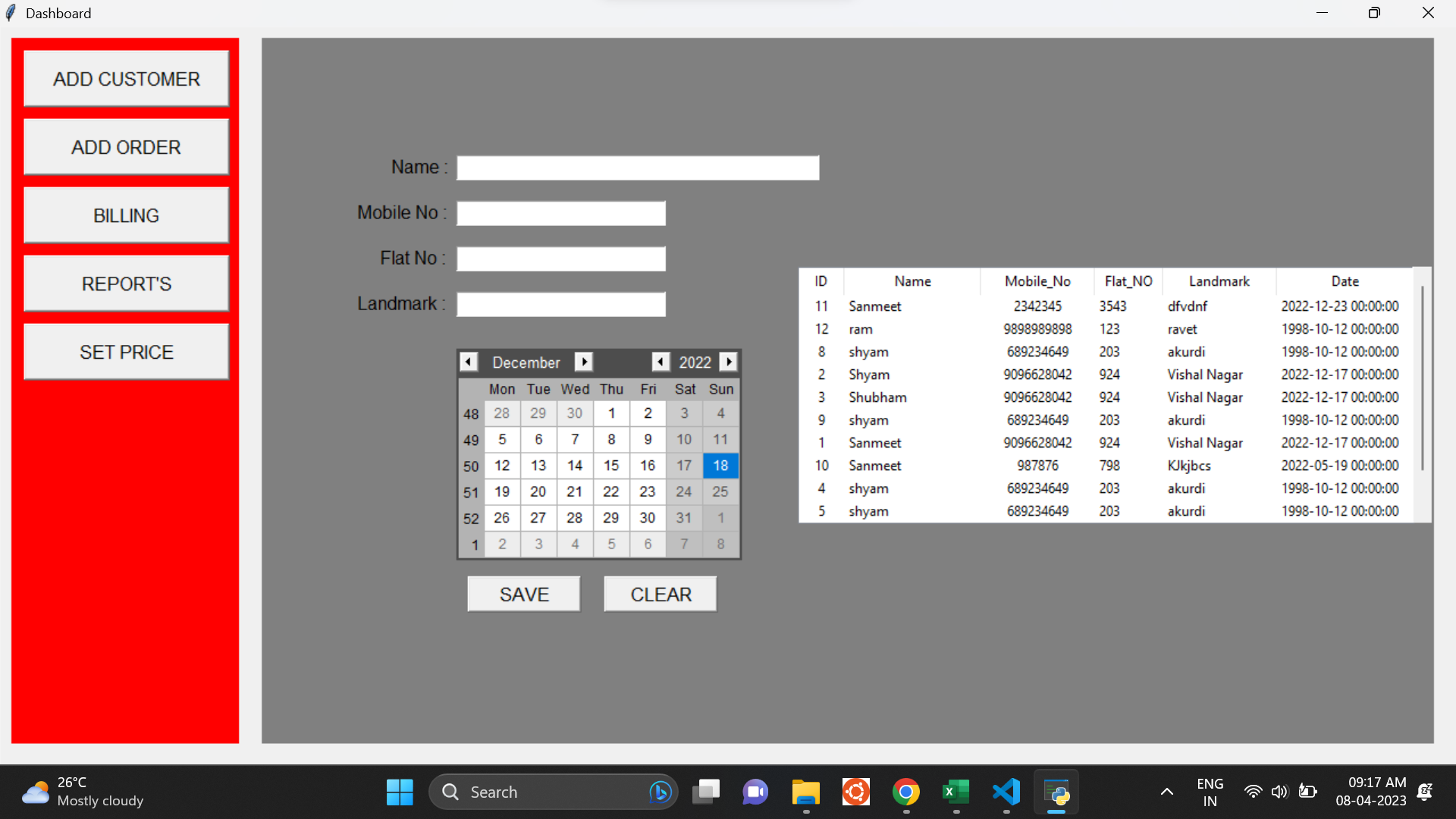1456x819 pixels.
Task: Select December 23 in the calendar
Action: 647,491
